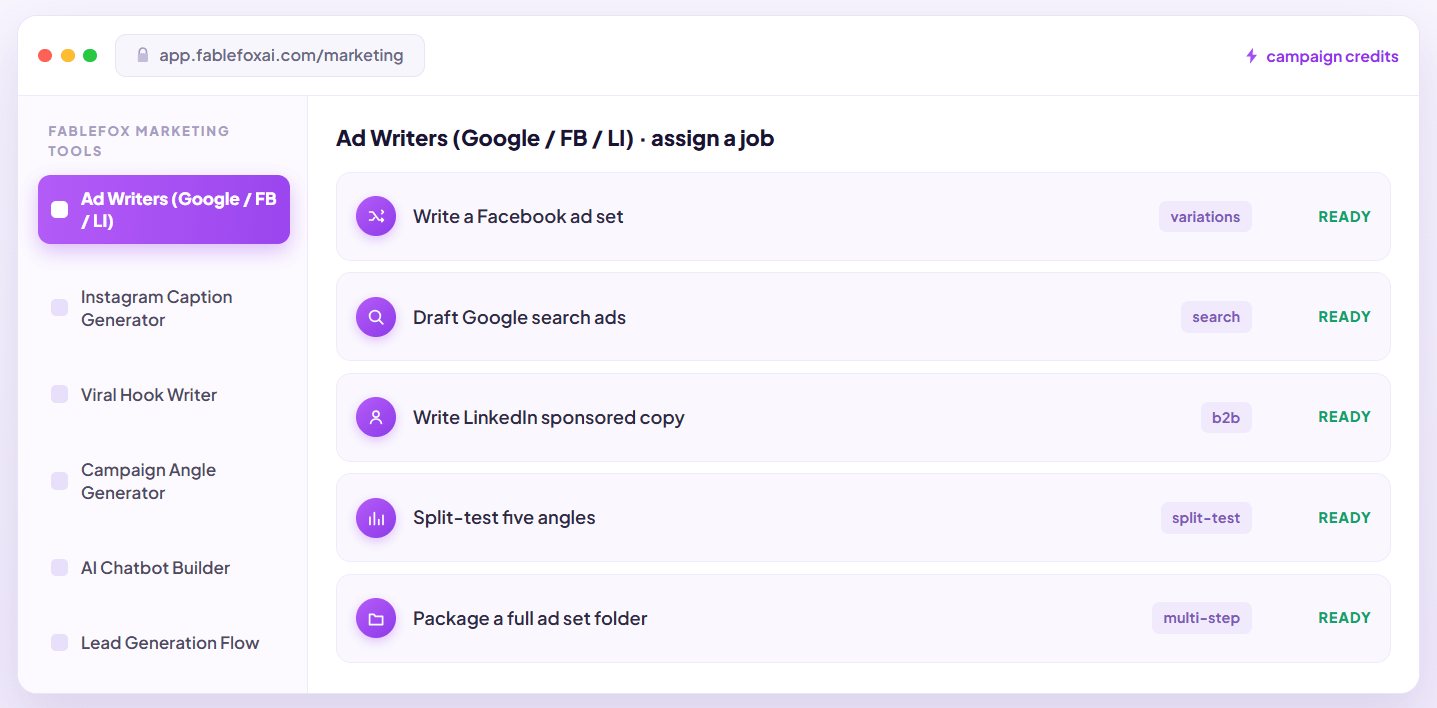Launch the Package a full ad set folder job
Image resolution: width=1437 pixels, height=708 pixels.
tap(863, 618)
